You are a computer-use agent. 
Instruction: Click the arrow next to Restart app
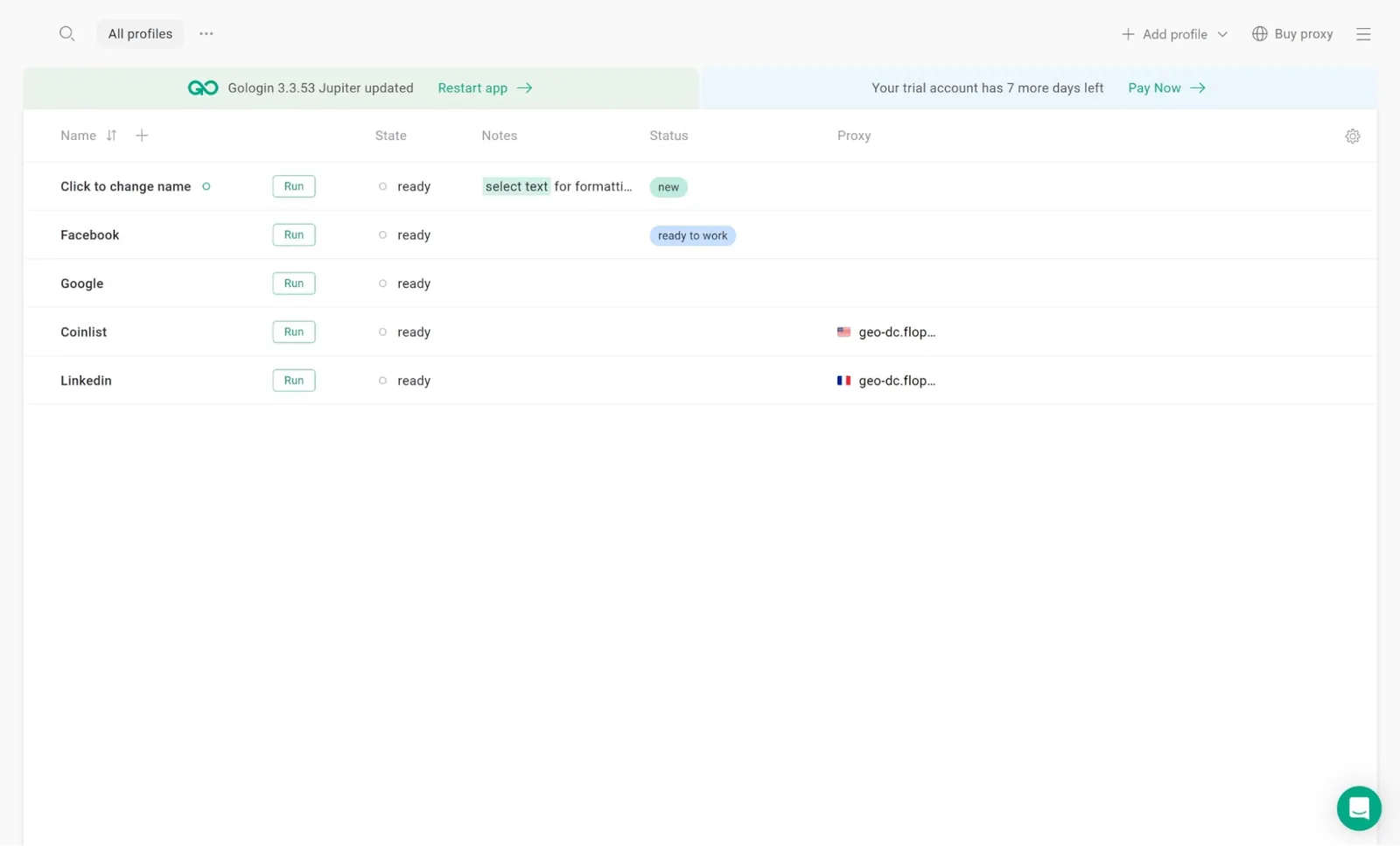(524, 88)
